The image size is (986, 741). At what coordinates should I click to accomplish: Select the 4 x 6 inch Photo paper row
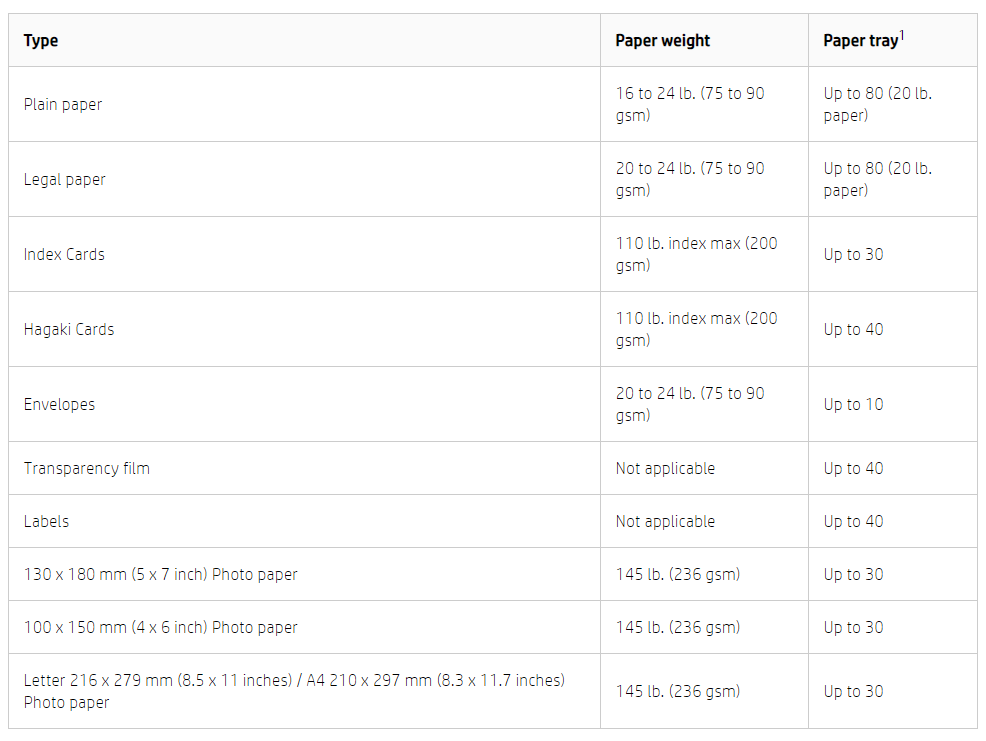tap(161, 627)
